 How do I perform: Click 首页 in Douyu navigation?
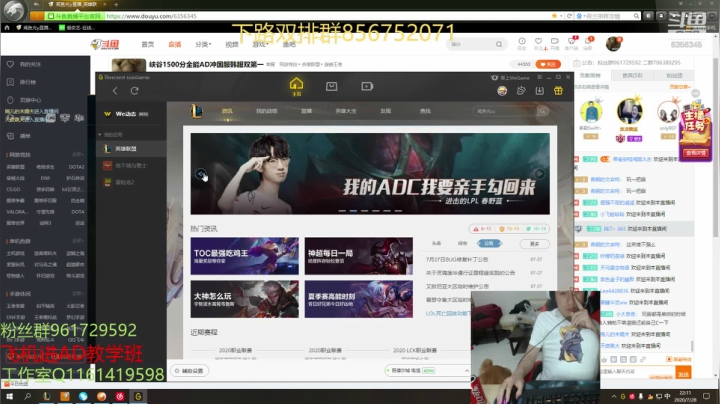pyautogui.click(x=148, y=45)
